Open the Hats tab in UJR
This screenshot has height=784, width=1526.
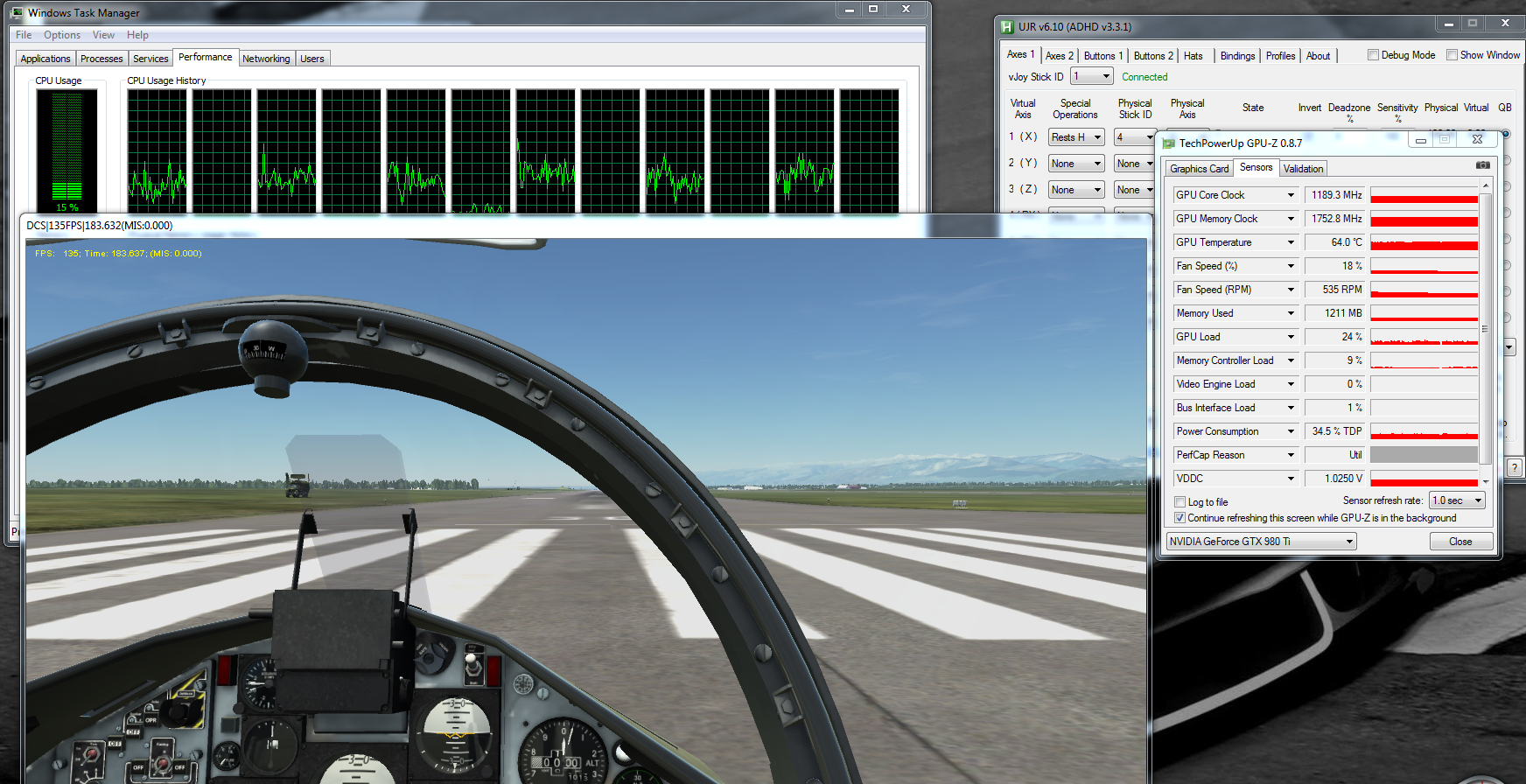1193,56
